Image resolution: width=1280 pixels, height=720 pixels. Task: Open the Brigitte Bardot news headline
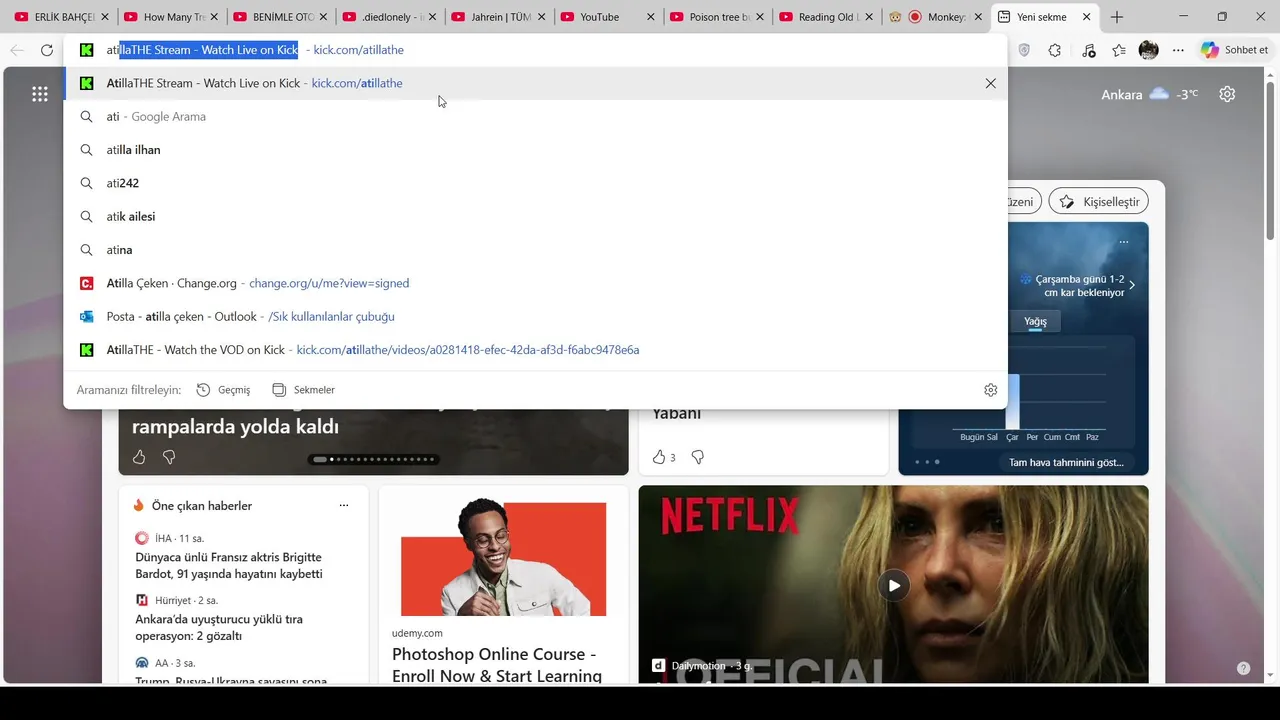(x=229, y=566)
